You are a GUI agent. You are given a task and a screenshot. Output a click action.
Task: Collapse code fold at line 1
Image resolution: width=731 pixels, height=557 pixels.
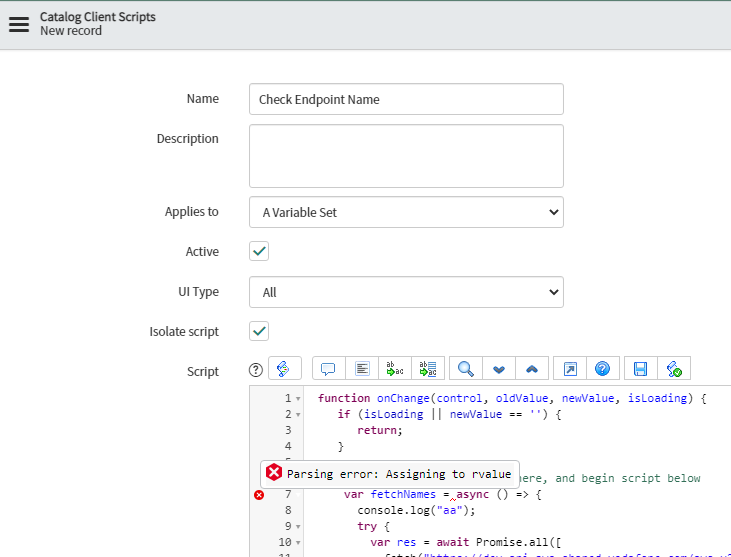(298, 399)
